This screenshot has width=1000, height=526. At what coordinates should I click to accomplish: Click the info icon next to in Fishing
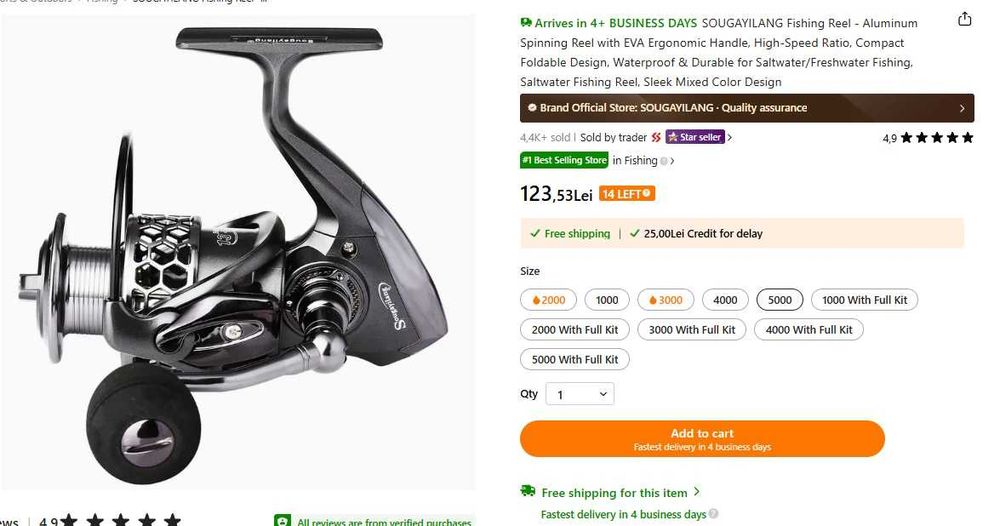pyautogui.click(x=663, y=161)
